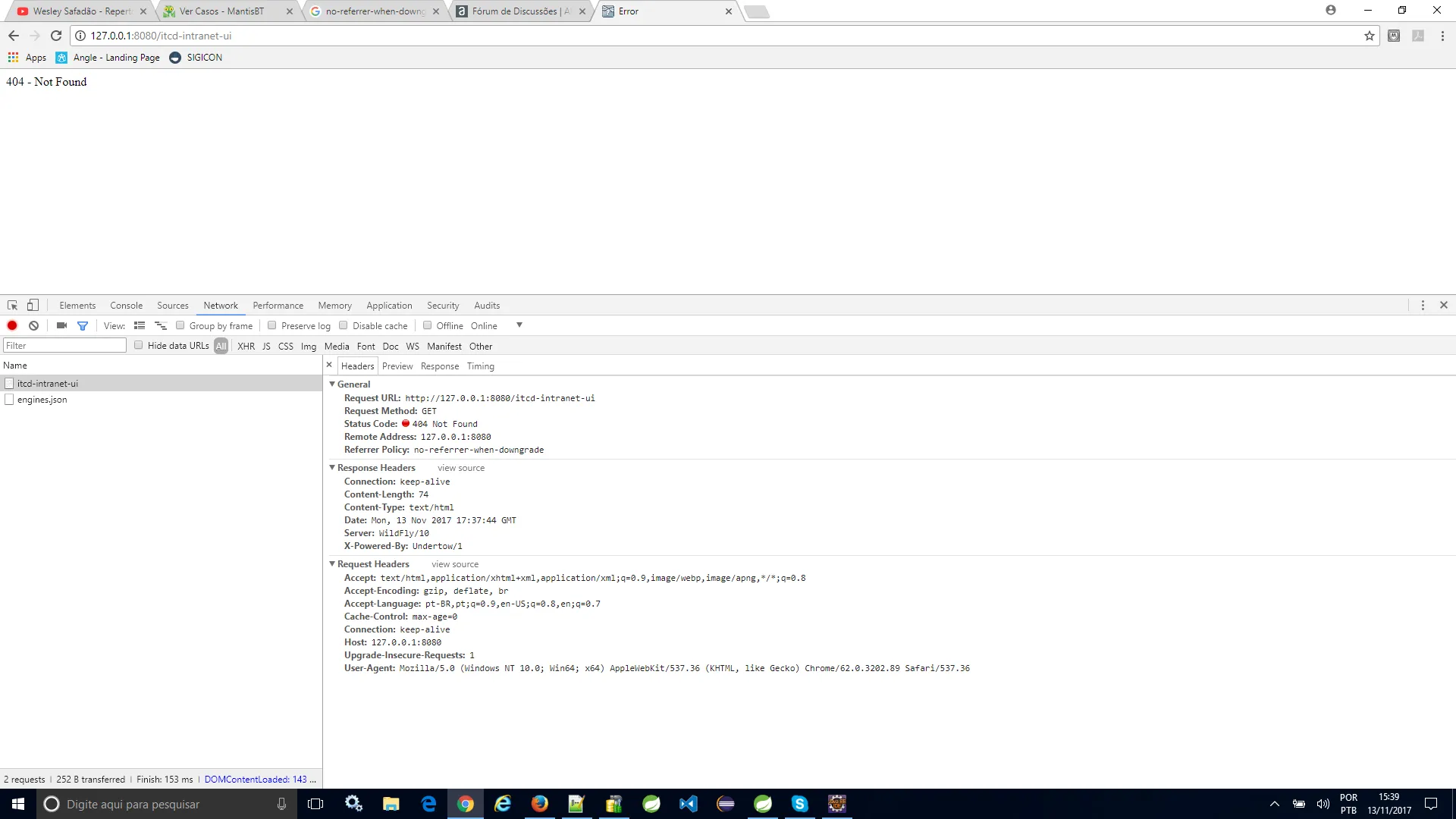Check the Disable cache option
The height and width of the screenshot is (819, 1456).
click(x=344, y=325)
